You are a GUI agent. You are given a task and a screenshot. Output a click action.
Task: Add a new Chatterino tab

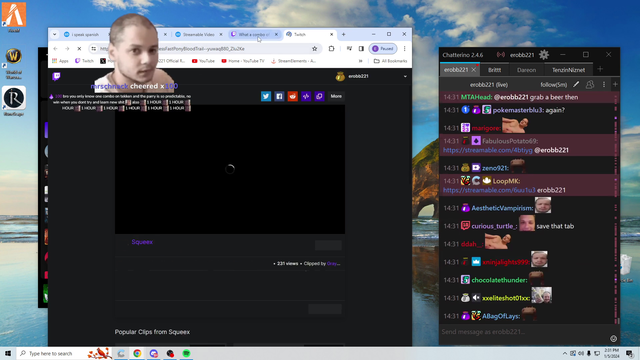(600, 69)
